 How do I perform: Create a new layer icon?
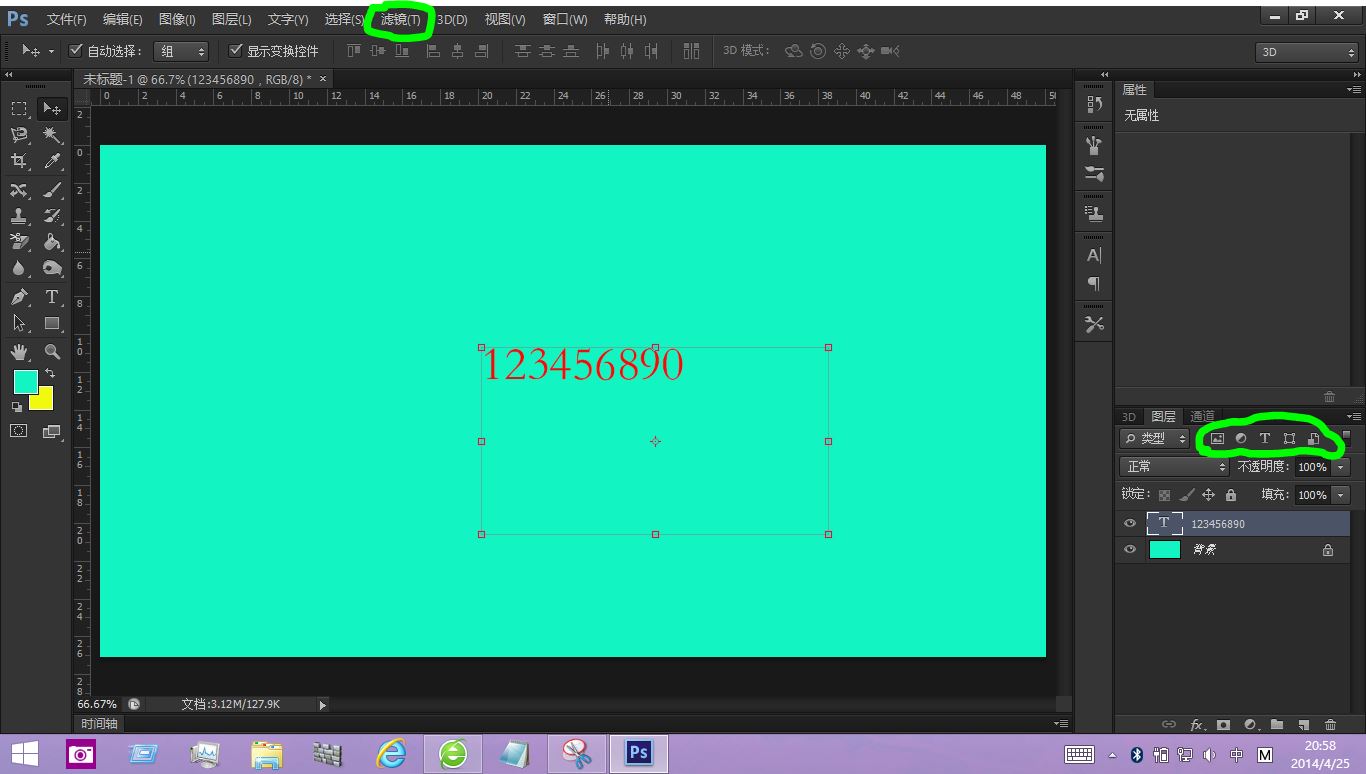pyautogui.click(x=1303, y=725)
